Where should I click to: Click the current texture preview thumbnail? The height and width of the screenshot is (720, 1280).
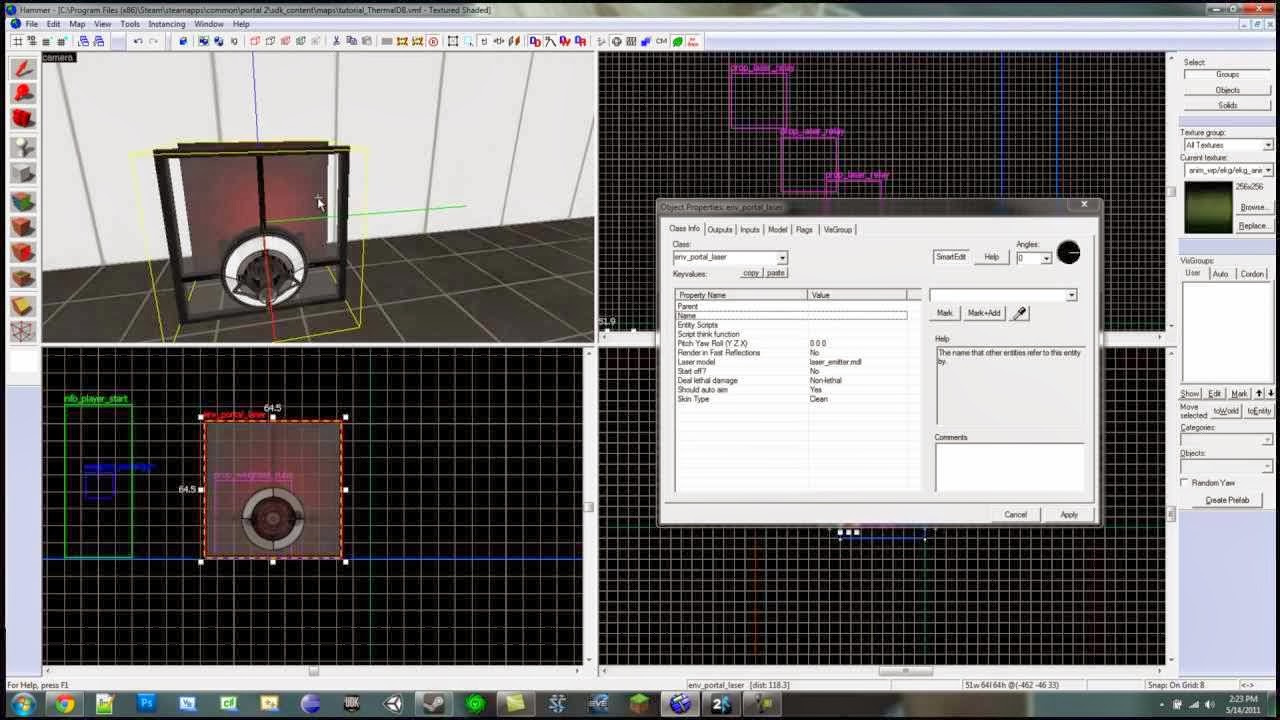1208,207
